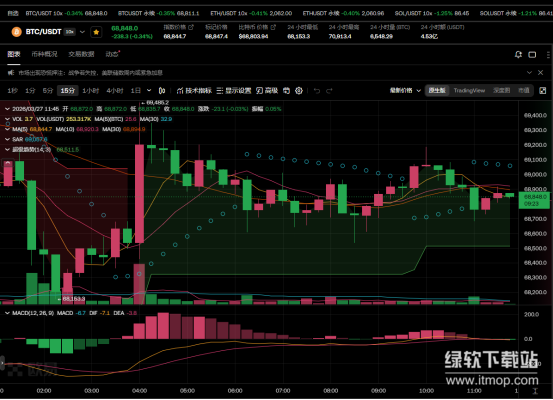Open chart settings gear icon

pos(299,91)
